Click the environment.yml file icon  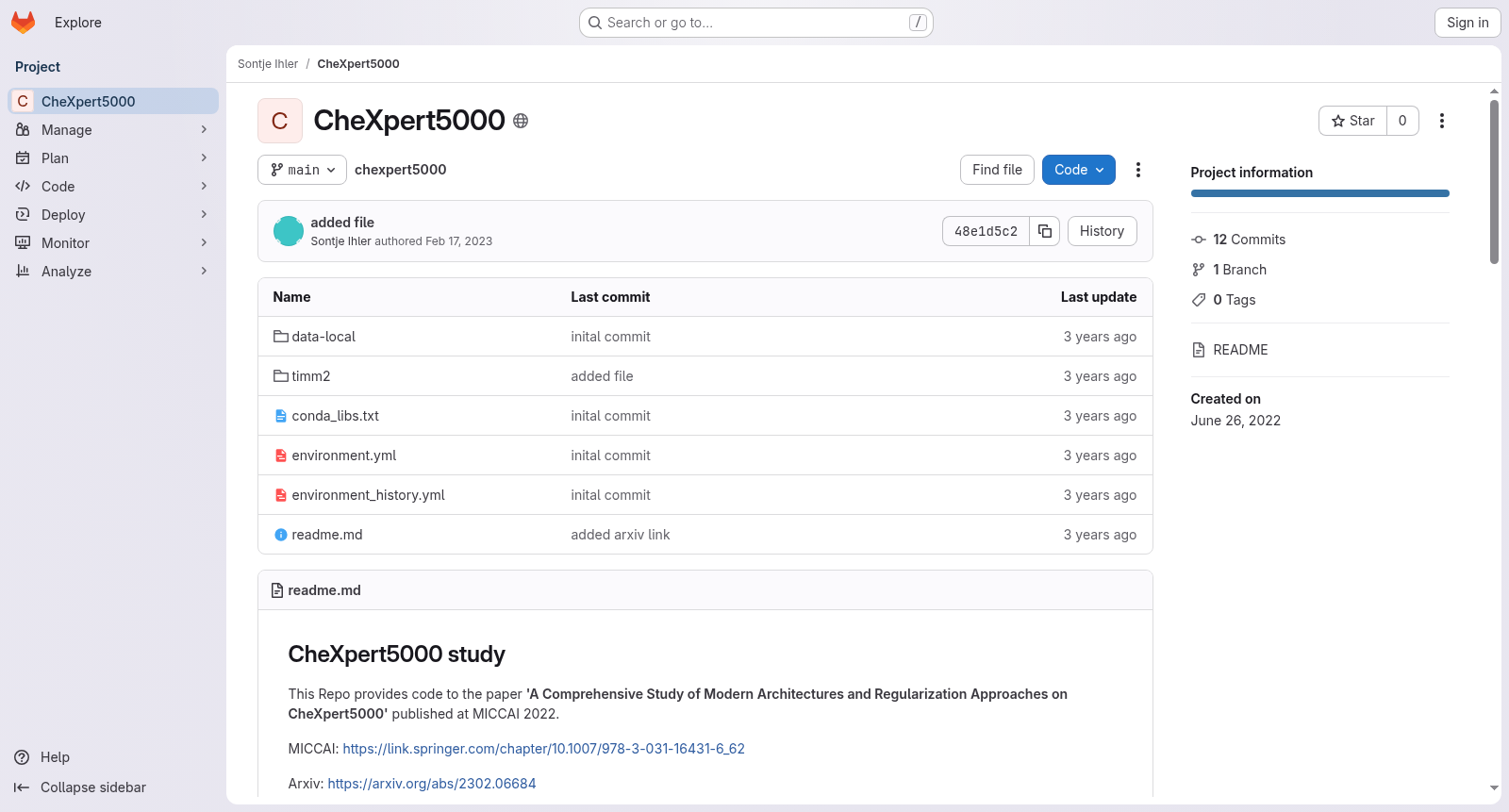281,456
